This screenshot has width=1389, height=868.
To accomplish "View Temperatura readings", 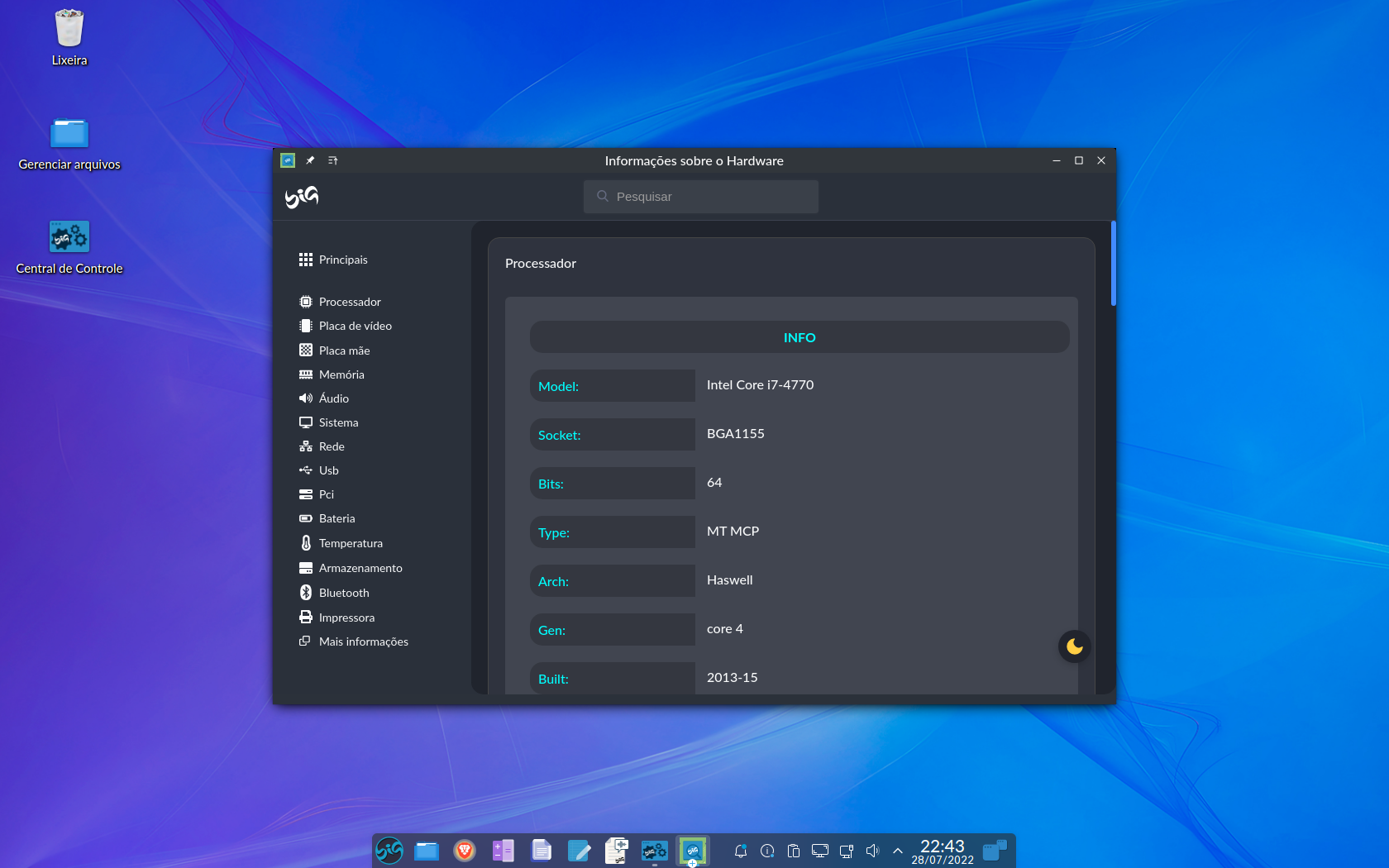I will point(341,543).
